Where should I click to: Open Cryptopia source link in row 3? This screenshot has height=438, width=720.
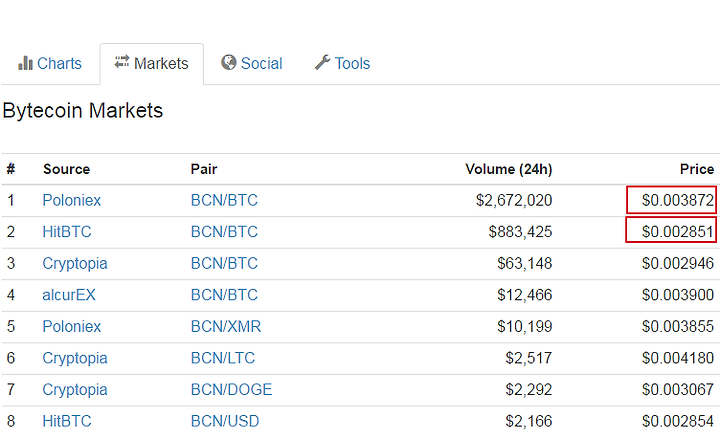[75, 264]
